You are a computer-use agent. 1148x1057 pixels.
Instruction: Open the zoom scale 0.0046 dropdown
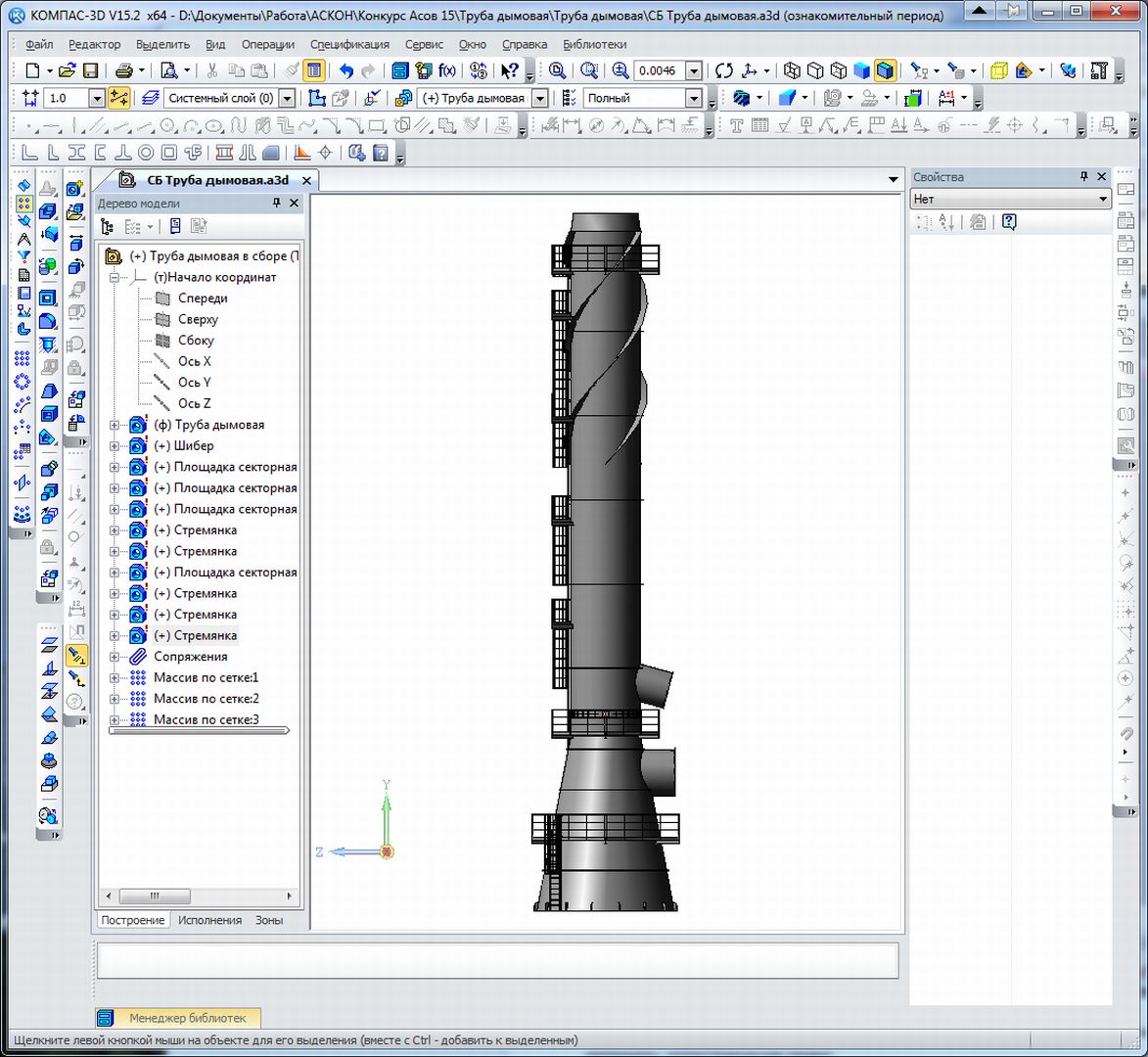(x=694, y=70)
